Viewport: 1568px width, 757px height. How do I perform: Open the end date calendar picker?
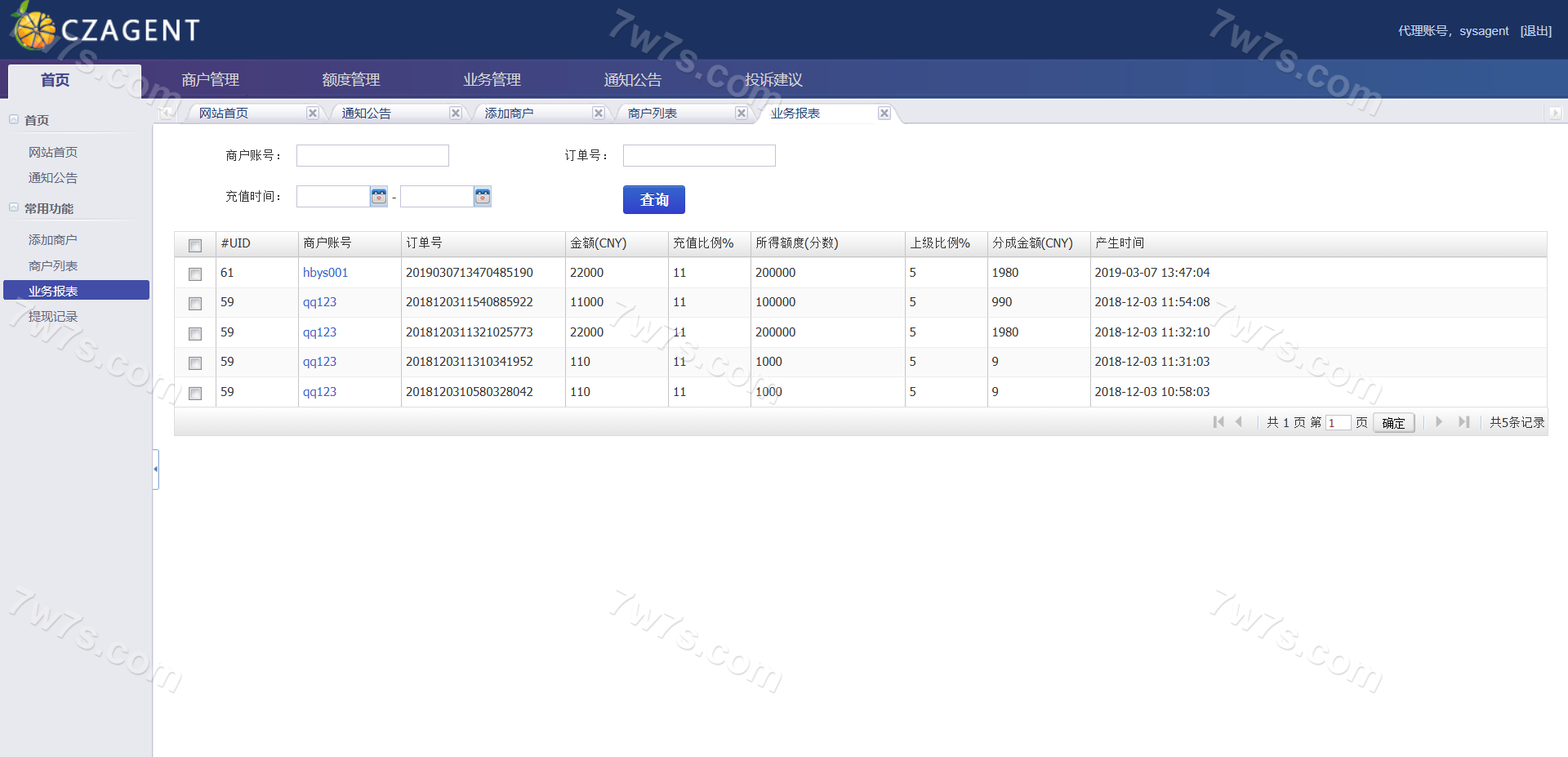pos(483,197)
